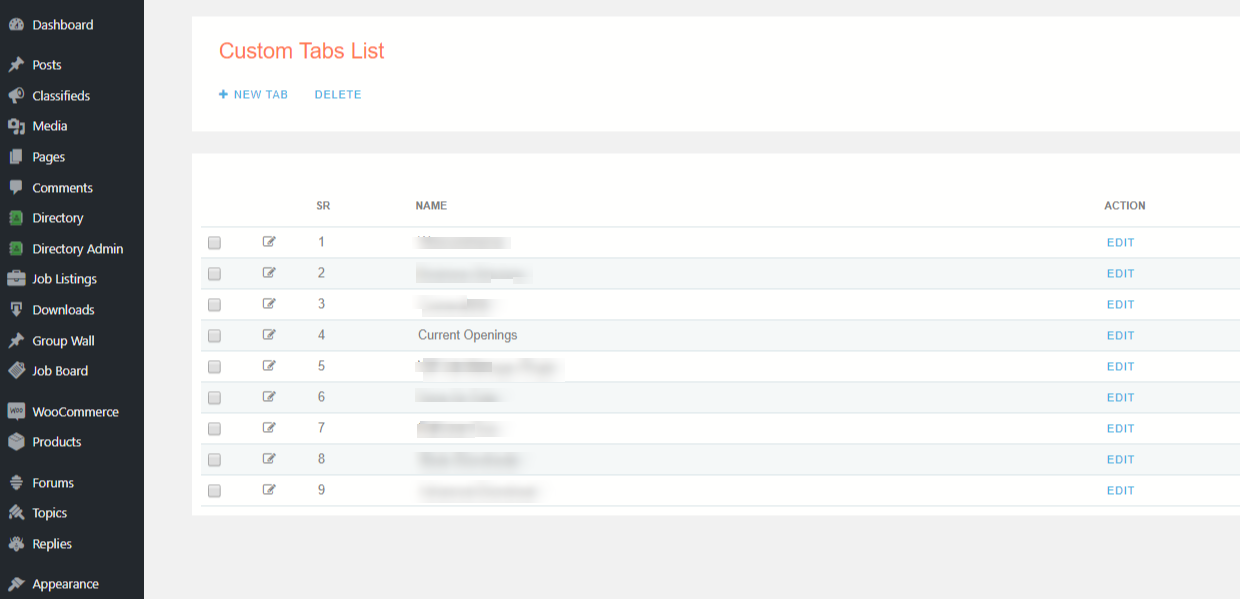Select the checkbox in row 1
Image resolution: width=1240 pixels, height=599 pixels.
pos(214,243)
